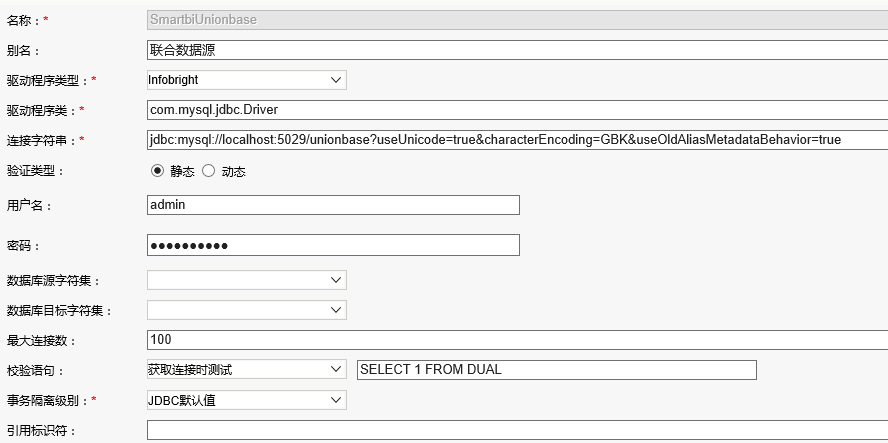Open the 驱动程序类型 Infobright dropdown

click(x=247, y=80)
